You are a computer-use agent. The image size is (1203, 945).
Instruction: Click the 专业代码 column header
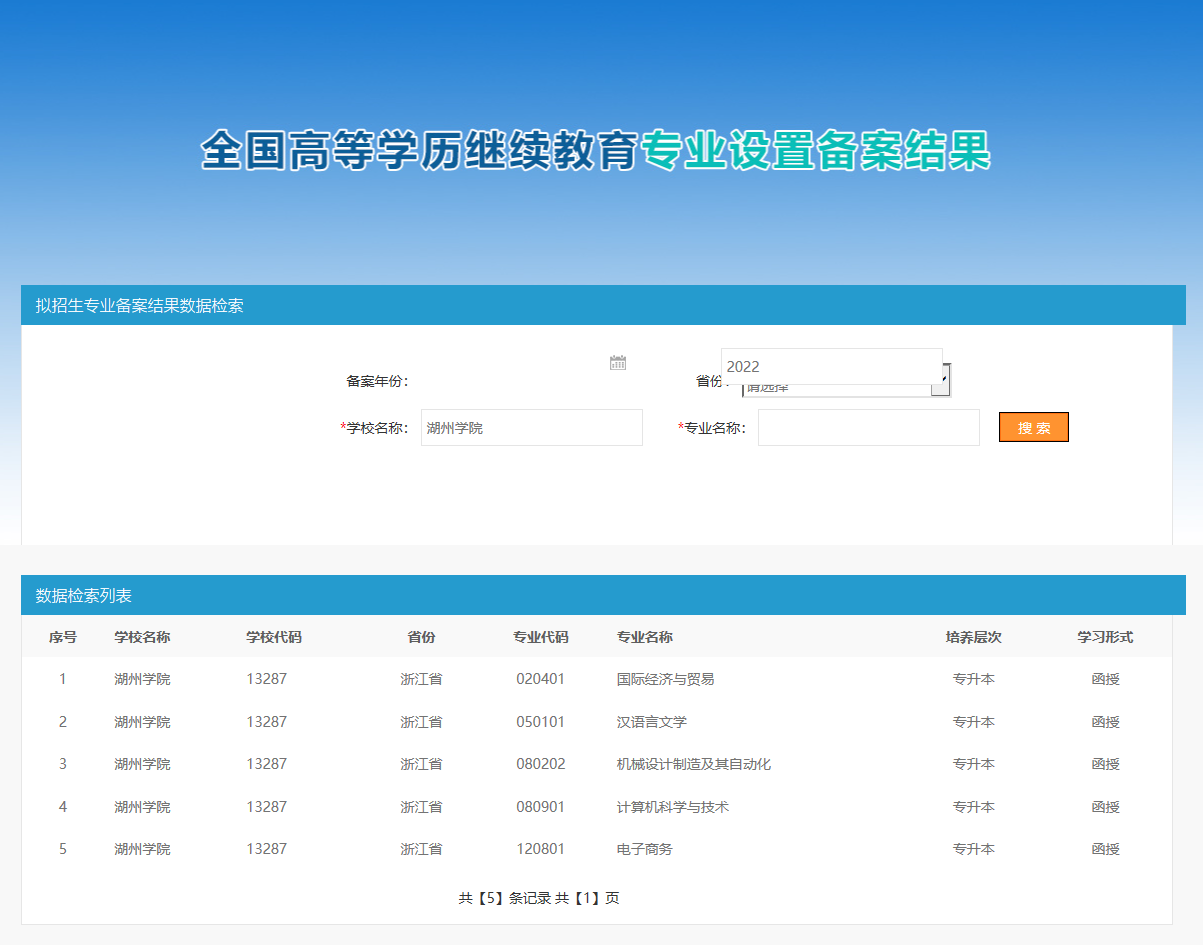click(540, 637)
